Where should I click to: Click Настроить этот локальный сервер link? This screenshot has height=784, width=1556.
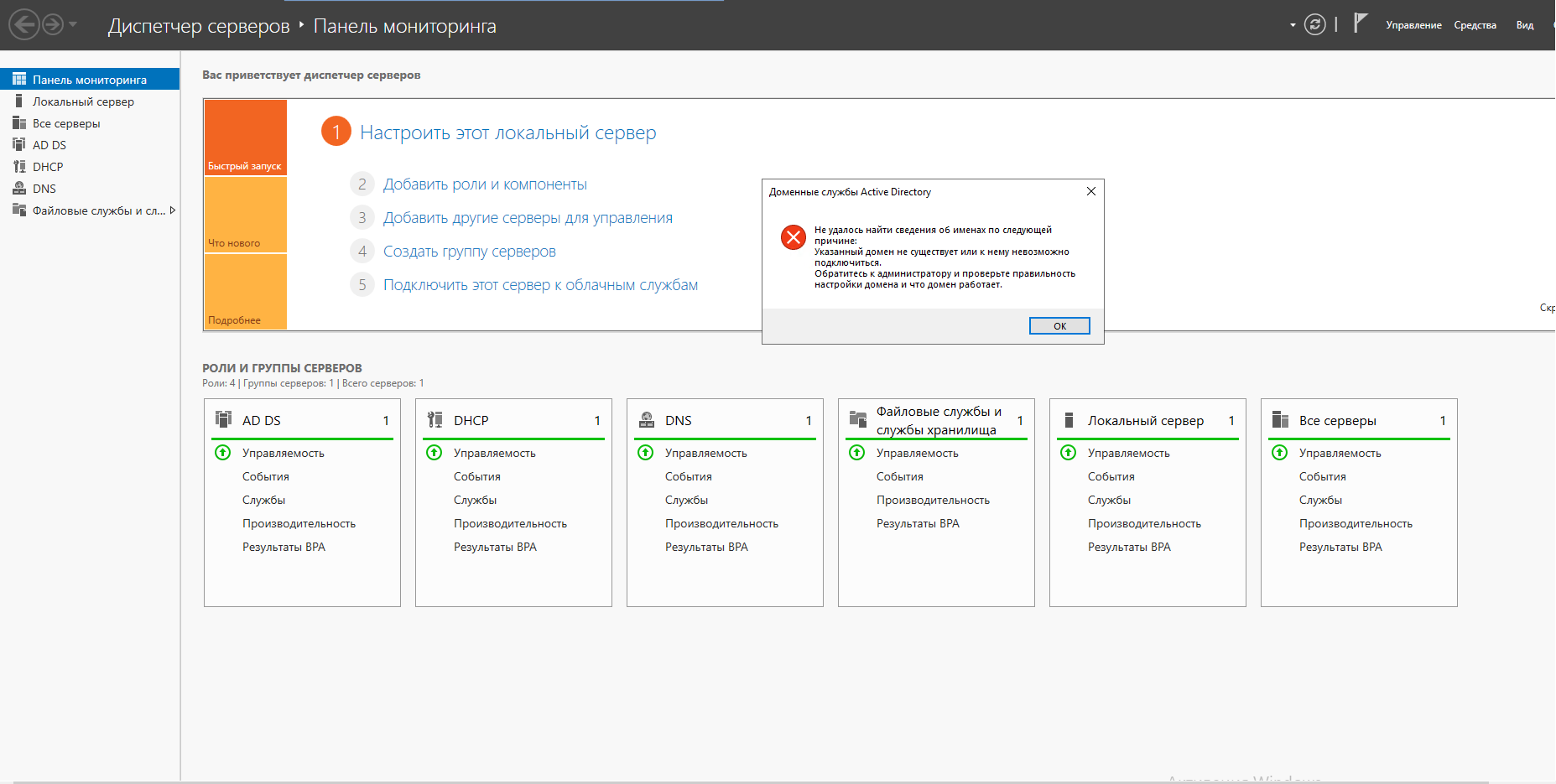tap(507, 132)
